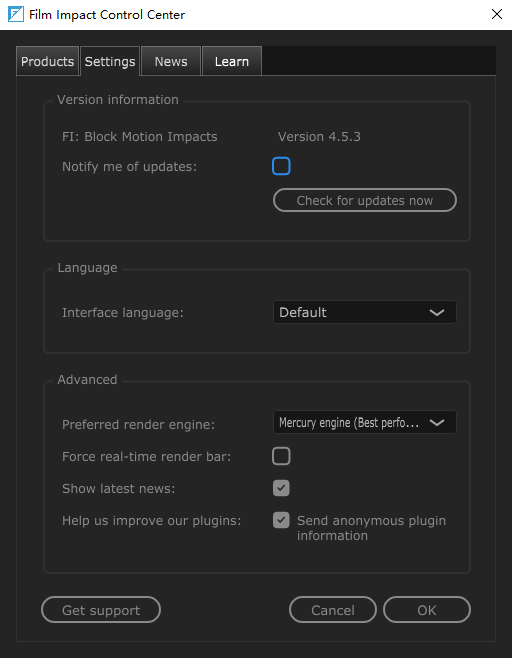
Task: Click the Get support button
Action: pos(101,610)
